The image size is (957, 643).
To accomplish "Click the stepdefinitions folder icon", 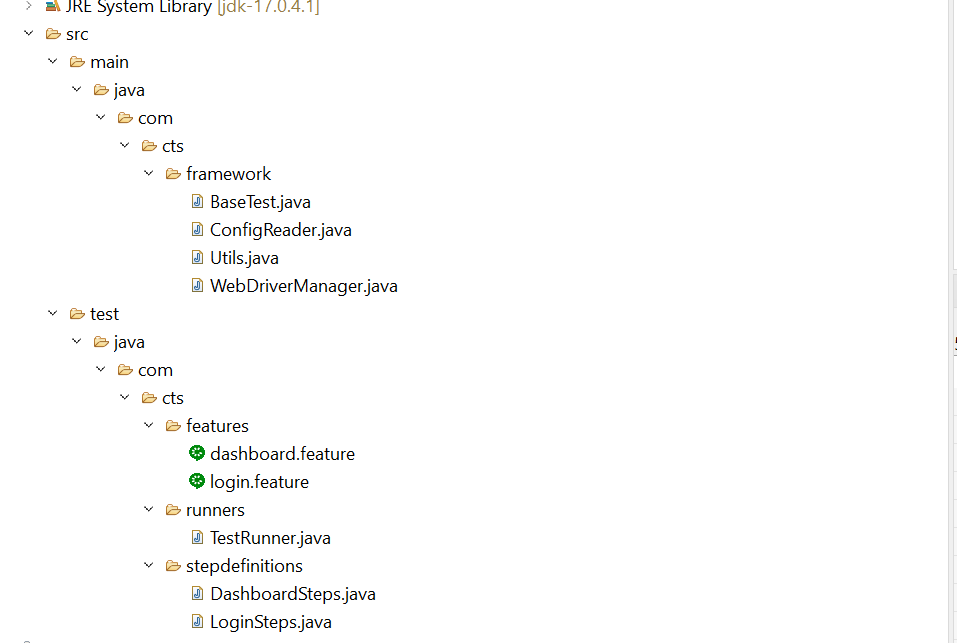I will pyautogui.click(x=173, y=565).
